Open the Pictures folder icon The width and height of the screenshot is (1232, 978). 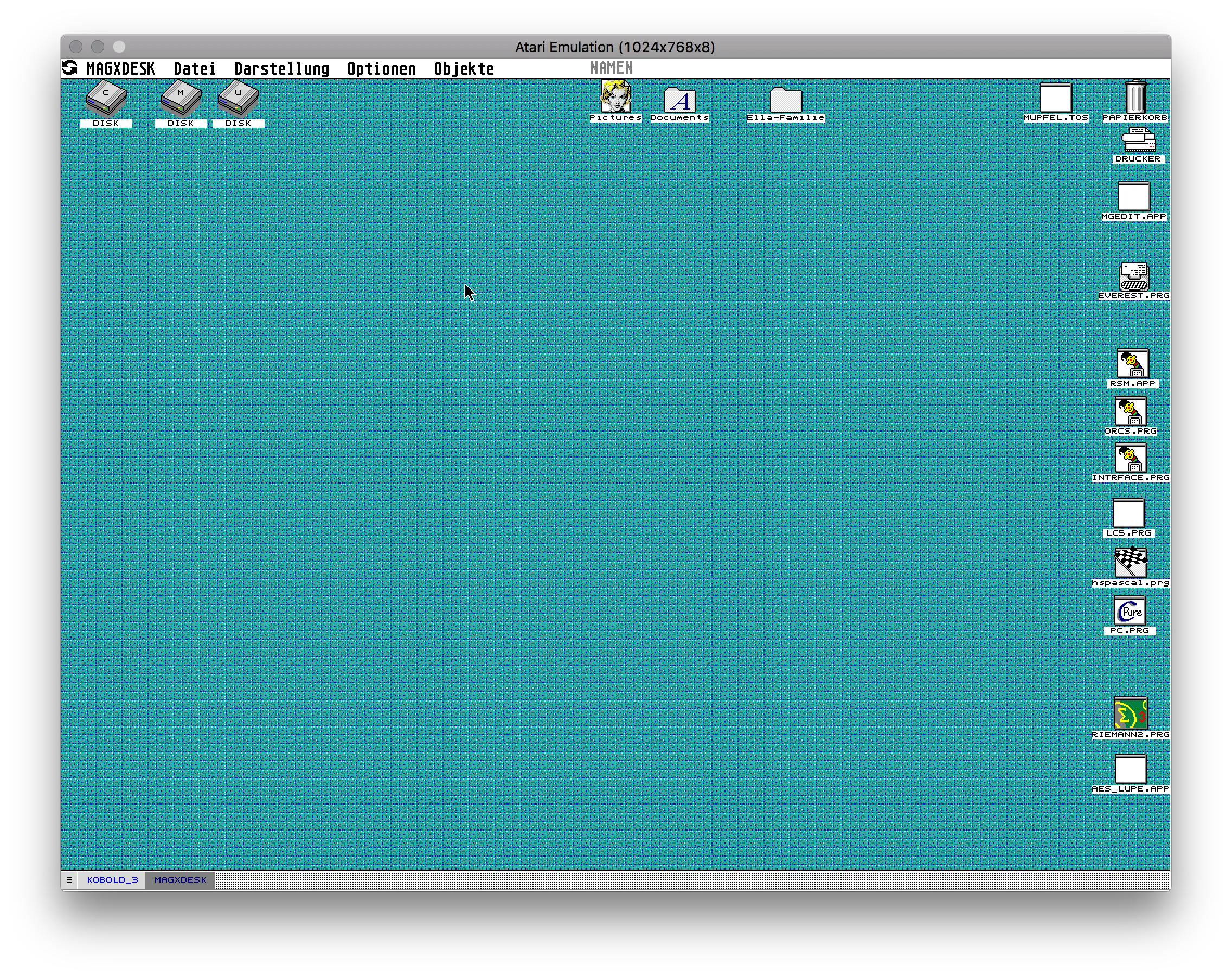tap(615, 97)
